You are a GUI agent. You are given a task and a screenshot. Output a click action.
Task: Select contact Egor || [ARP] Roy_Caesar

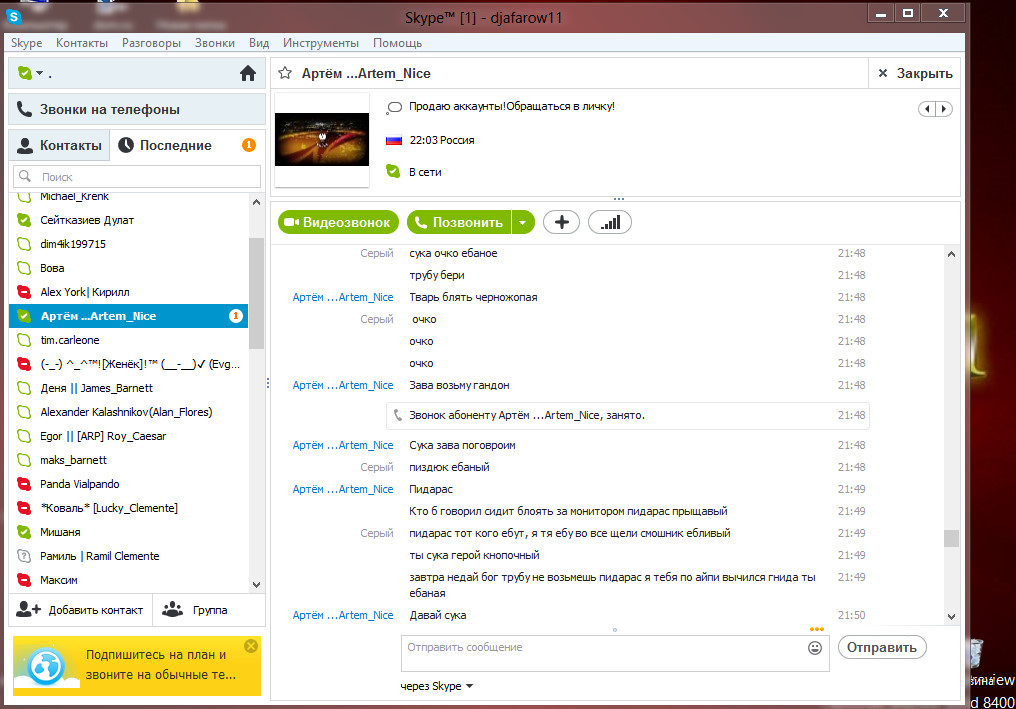click(x=128, y=436)
